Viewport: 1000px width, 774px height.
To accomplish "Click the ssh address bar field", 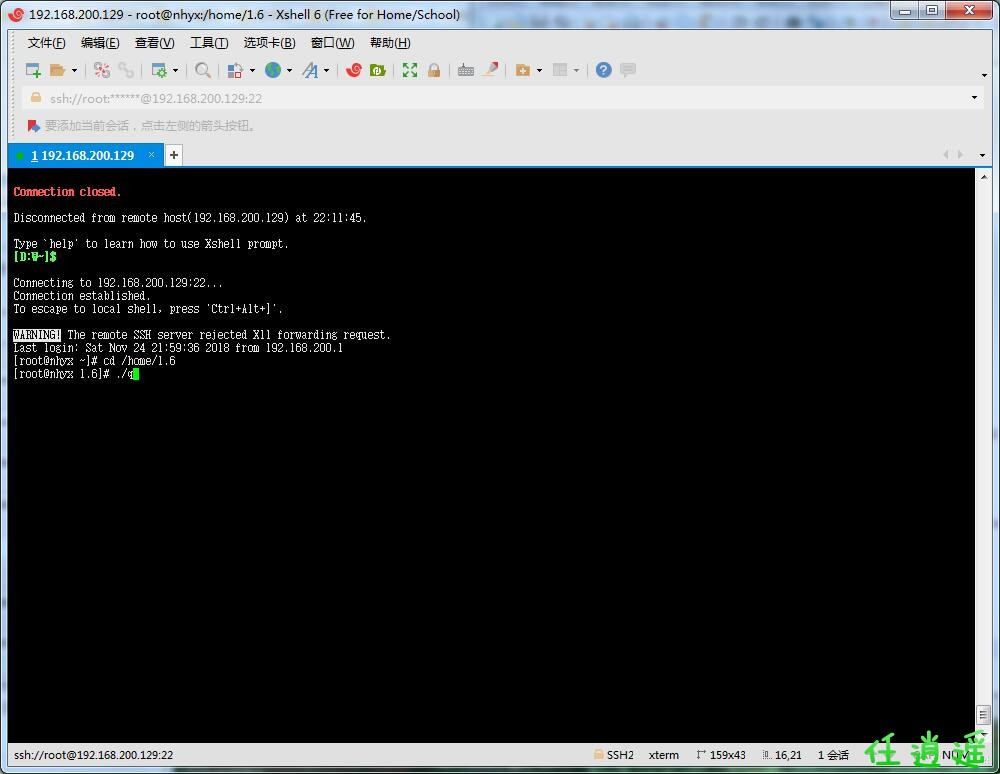I will tap(504, 98).
